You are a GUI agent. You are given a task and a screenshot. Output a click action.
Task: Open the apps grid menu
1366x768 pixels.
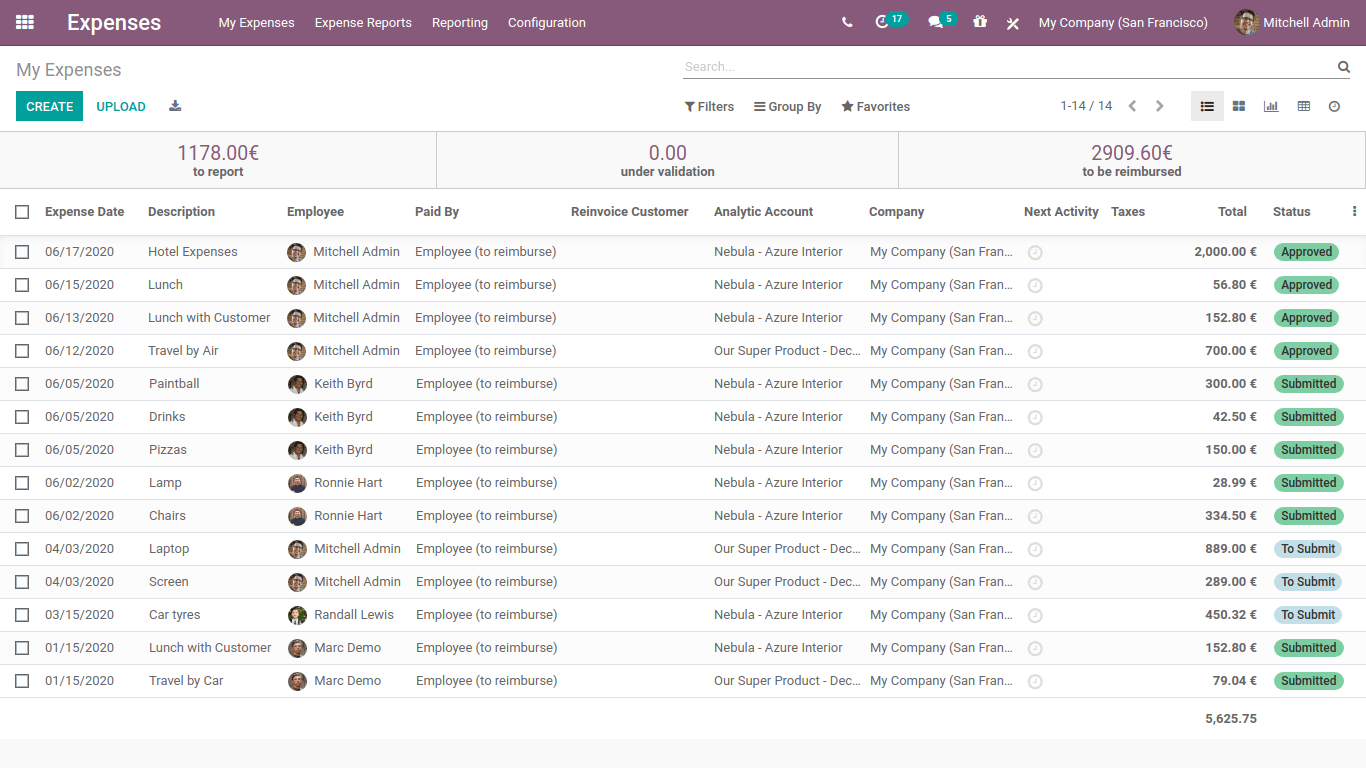click(x=25, y=22)
